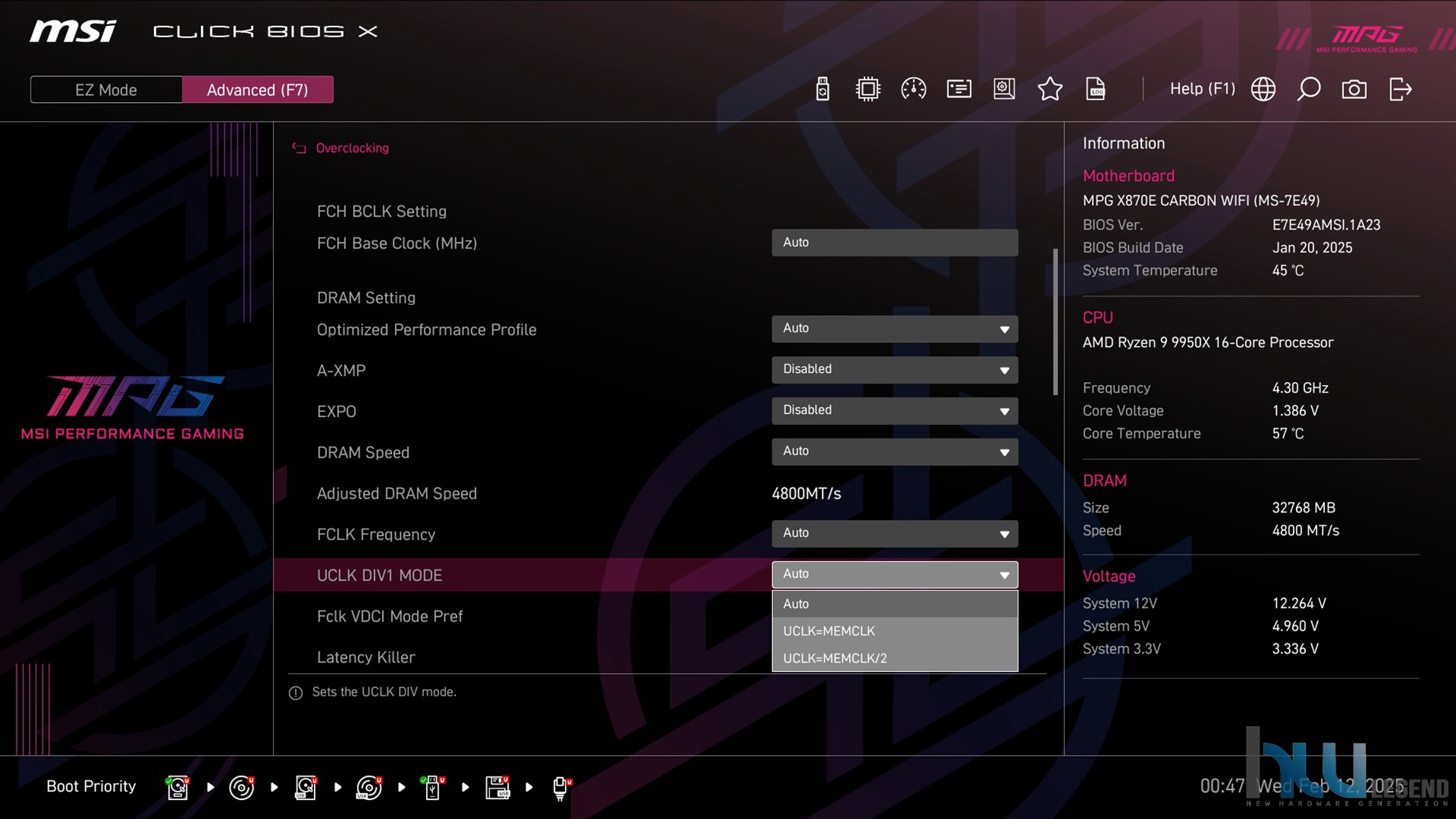
Task: Open the profile card icon in toolbar
Action: [959, 89]
